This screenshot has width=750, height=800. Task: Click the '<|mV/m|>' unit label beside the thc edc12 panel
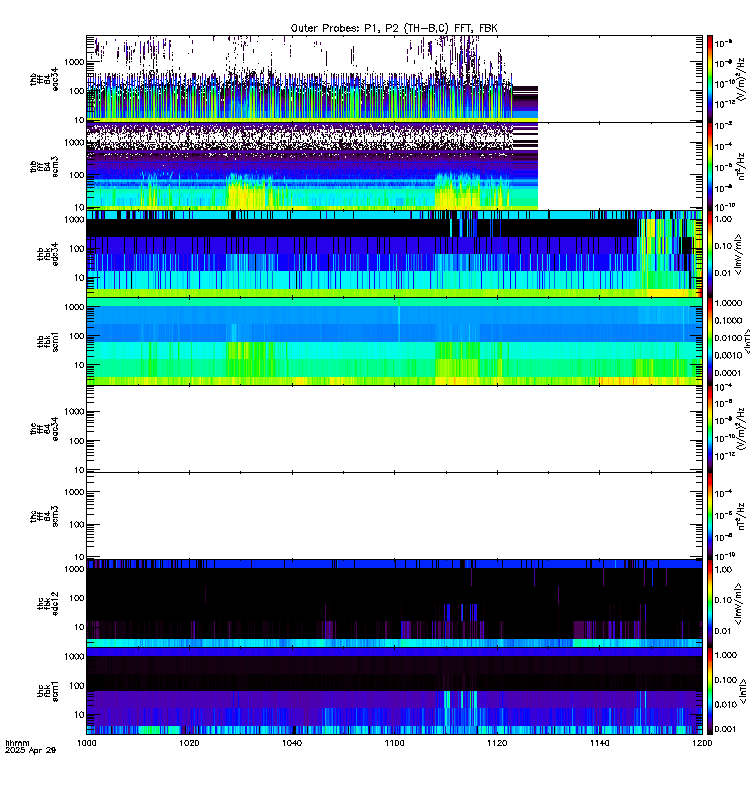click(738, 604)
